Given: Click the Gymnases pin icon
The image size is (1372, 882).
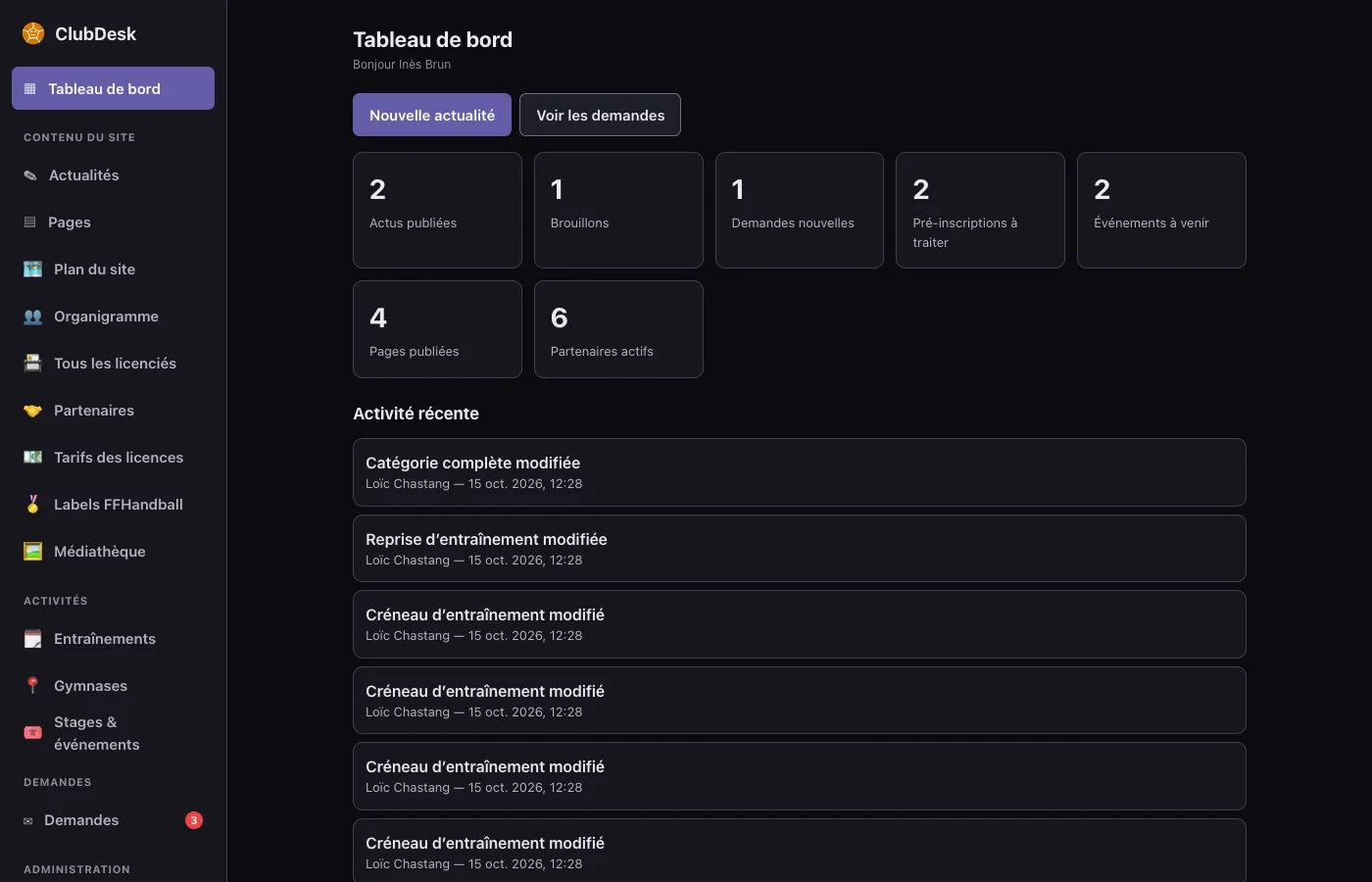Looking at the screenshot, I should point(32,686).
